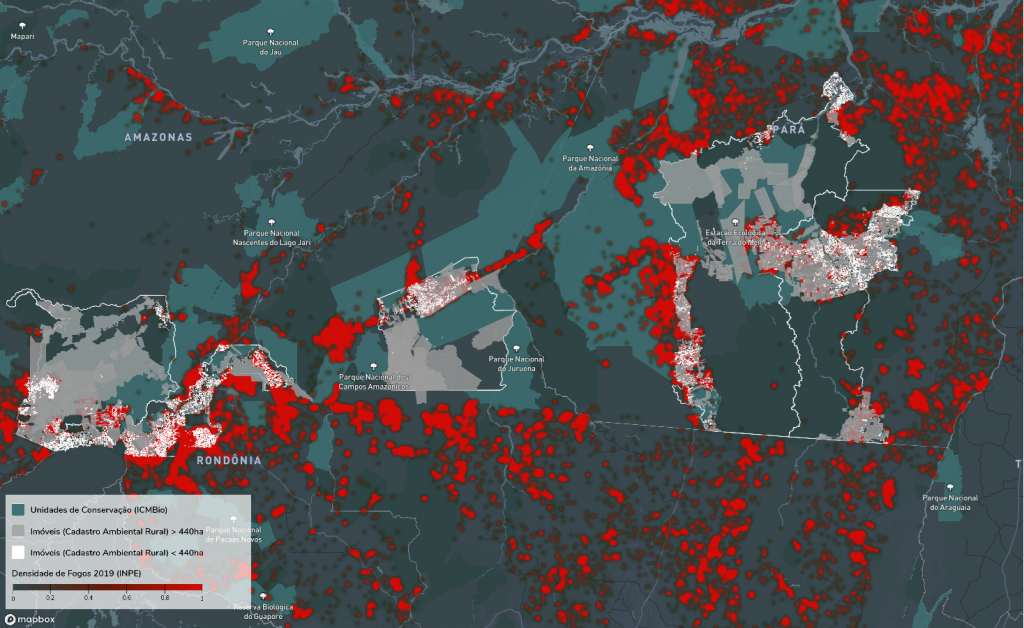Click the Reserva Biológica do Guaporé icon
This screenshot has width=1024, height=628.
tap(263, 596)
